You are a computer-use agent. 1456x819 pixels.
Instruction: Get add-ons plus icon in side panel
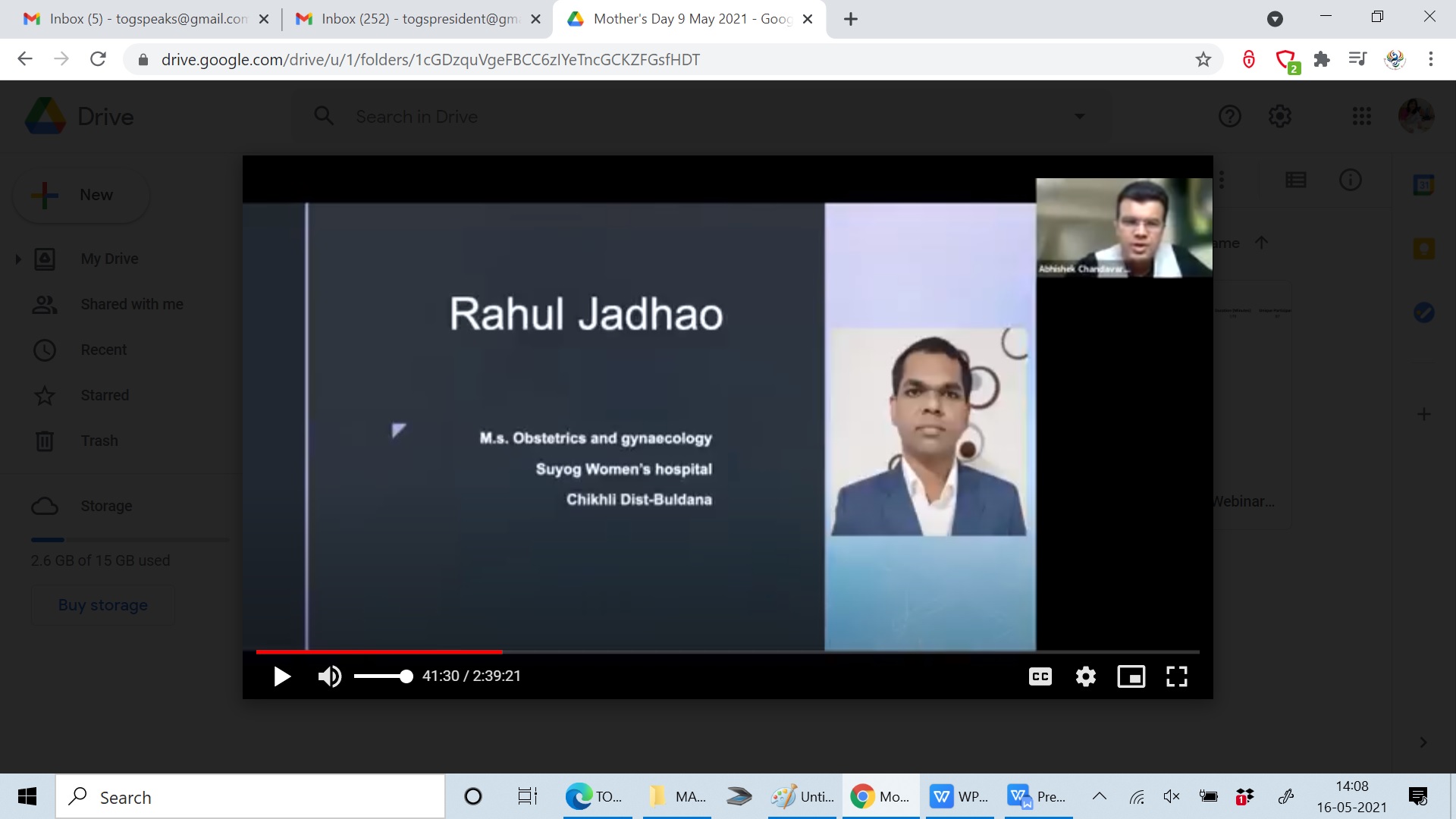(1424, 414)
